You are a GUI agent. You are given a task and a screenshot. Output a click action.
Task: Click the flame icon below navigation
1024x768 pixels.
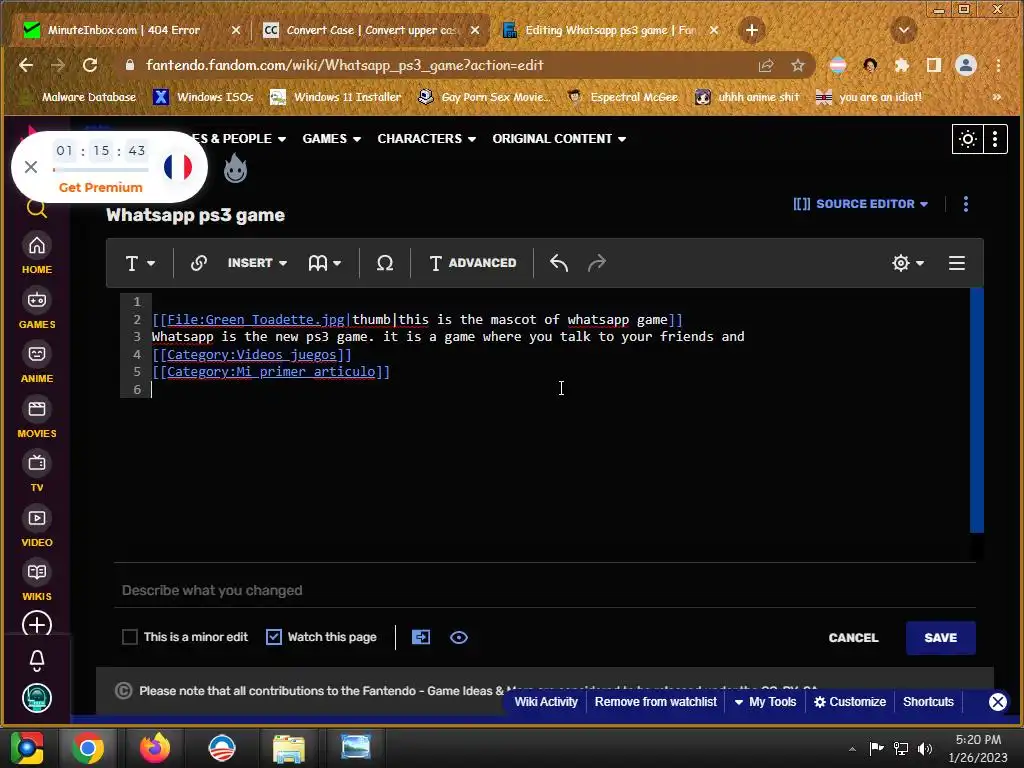click(x=235, y=168)
